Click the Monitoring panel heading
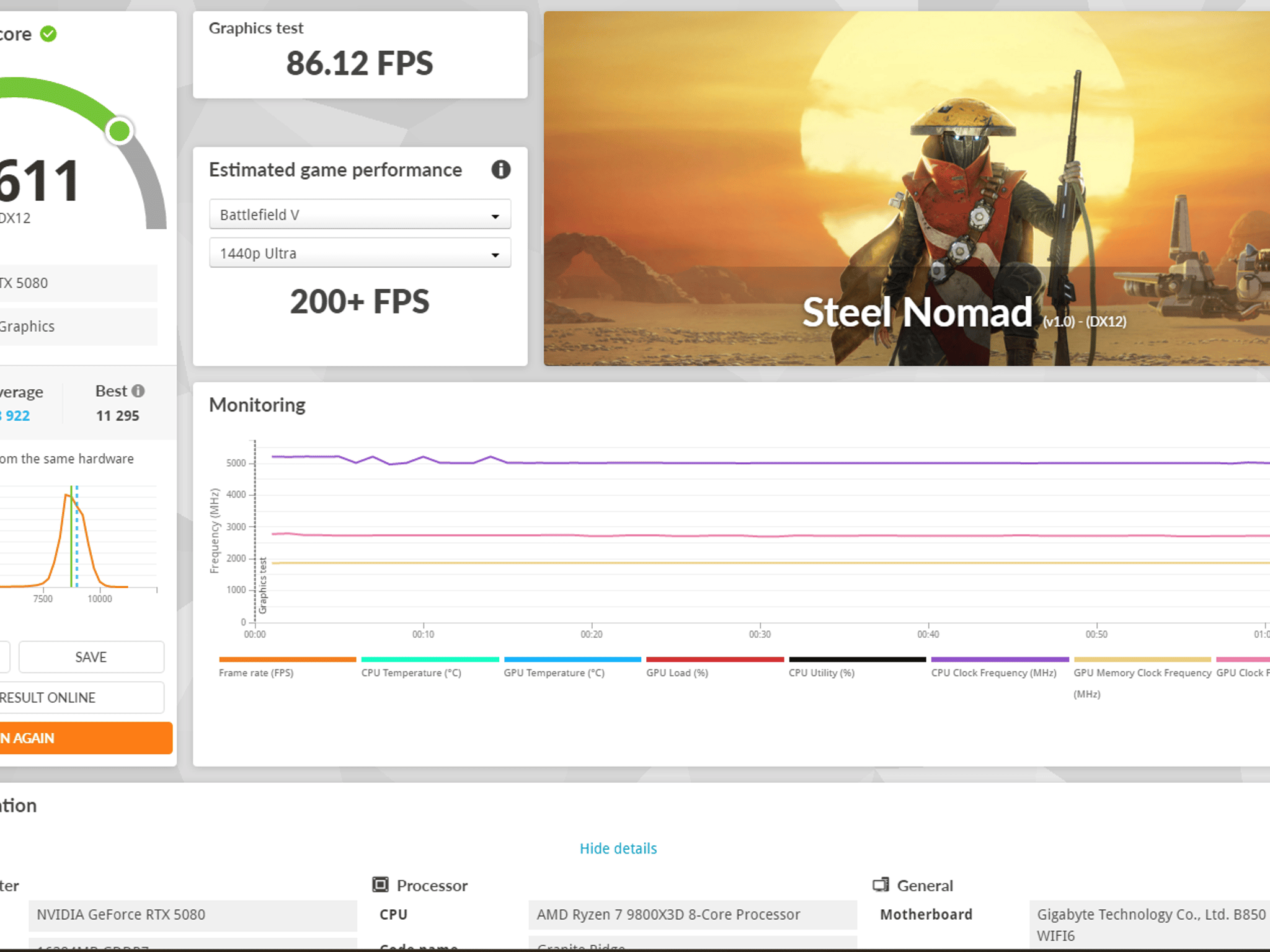Screen dimensions: 1270x952 [x=257, y=405]
